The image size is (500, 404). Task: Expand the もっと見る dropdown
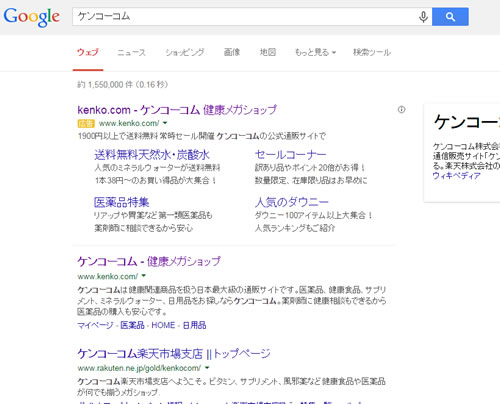point(315,52)
